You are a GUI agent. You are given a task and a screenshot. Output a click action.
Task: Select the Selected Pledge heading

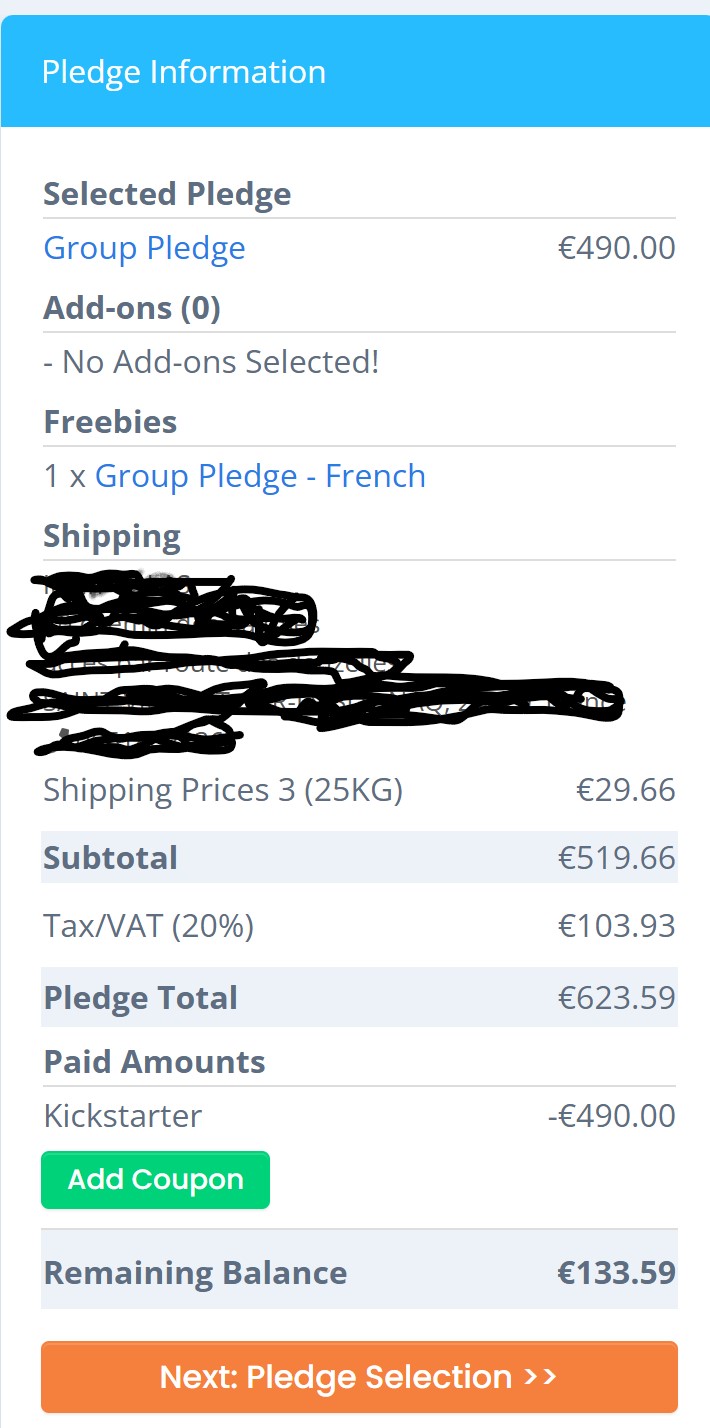(167, 194)
